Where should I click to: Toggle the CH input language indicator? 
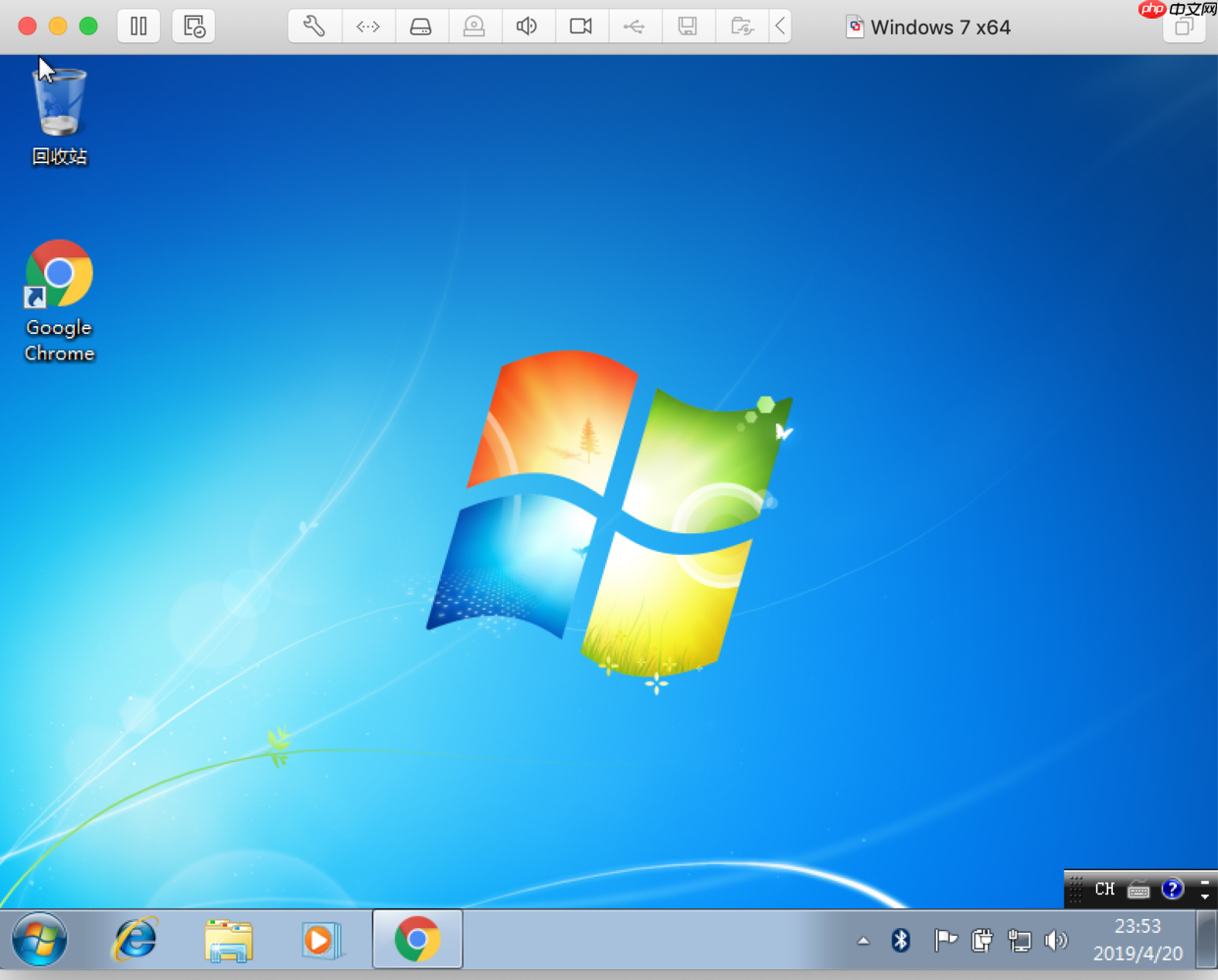point(1104,889)
